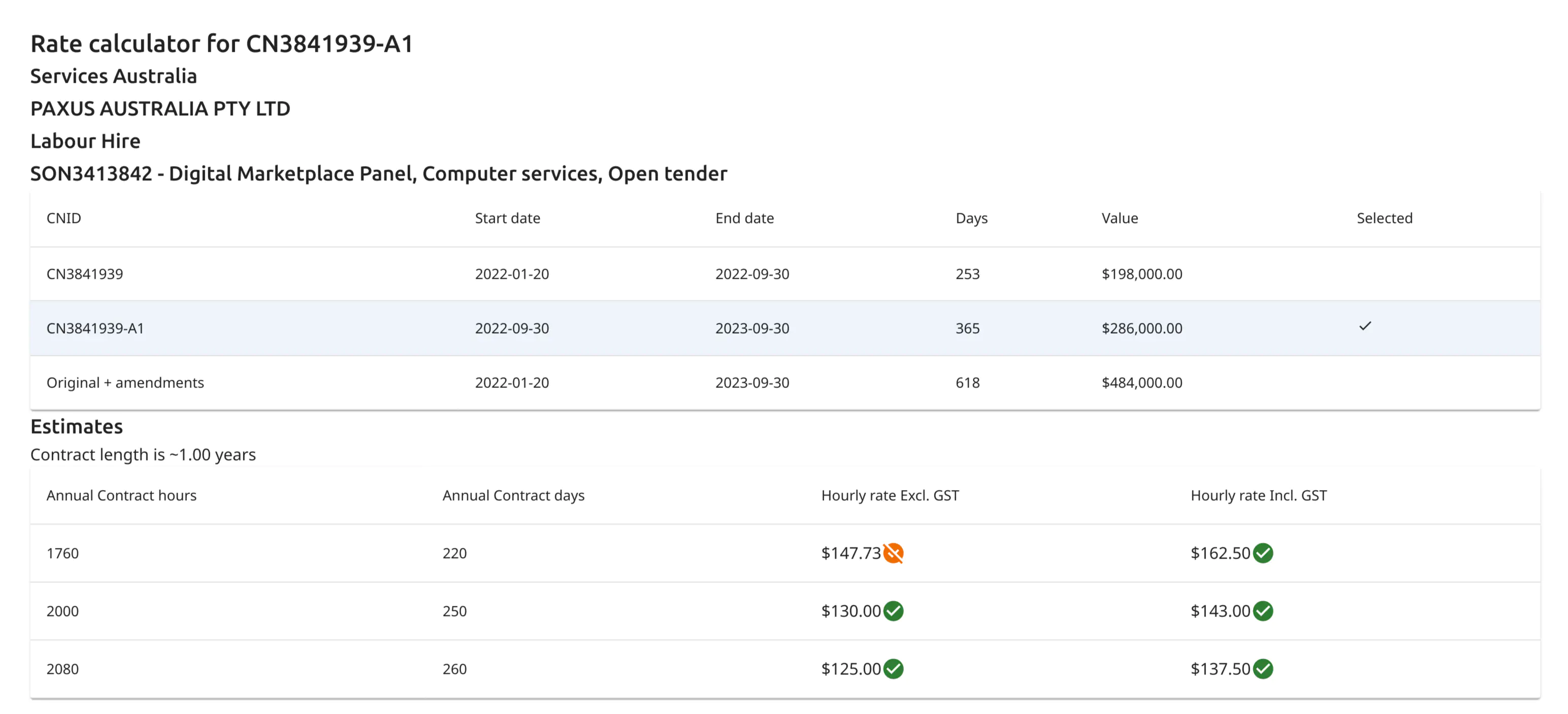Sort the table by the Value column
1568x714 pixels.
point(1120,218)
